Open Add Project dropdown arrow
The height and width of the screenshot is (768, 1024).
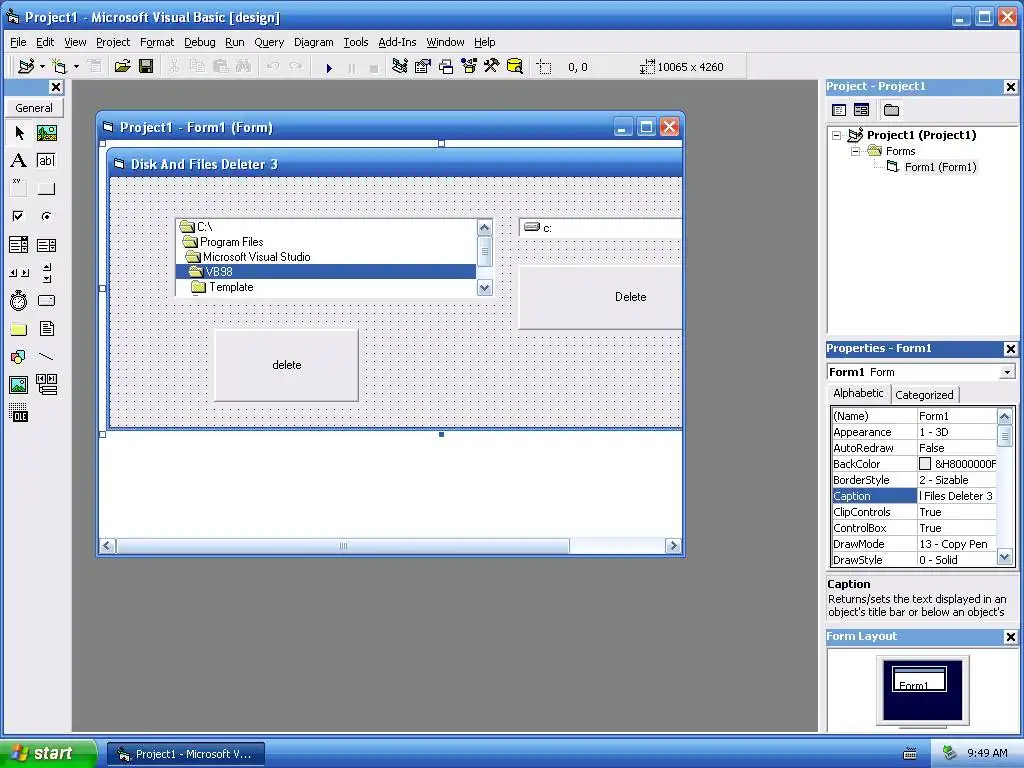pyautogui.click(x=42, y=67)
